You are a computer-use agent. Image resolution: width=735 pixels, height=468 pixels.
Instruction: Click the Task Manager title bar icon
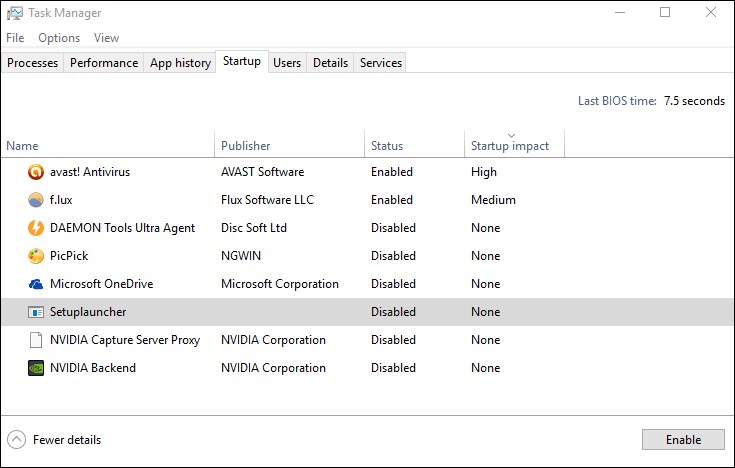(15, 13)
